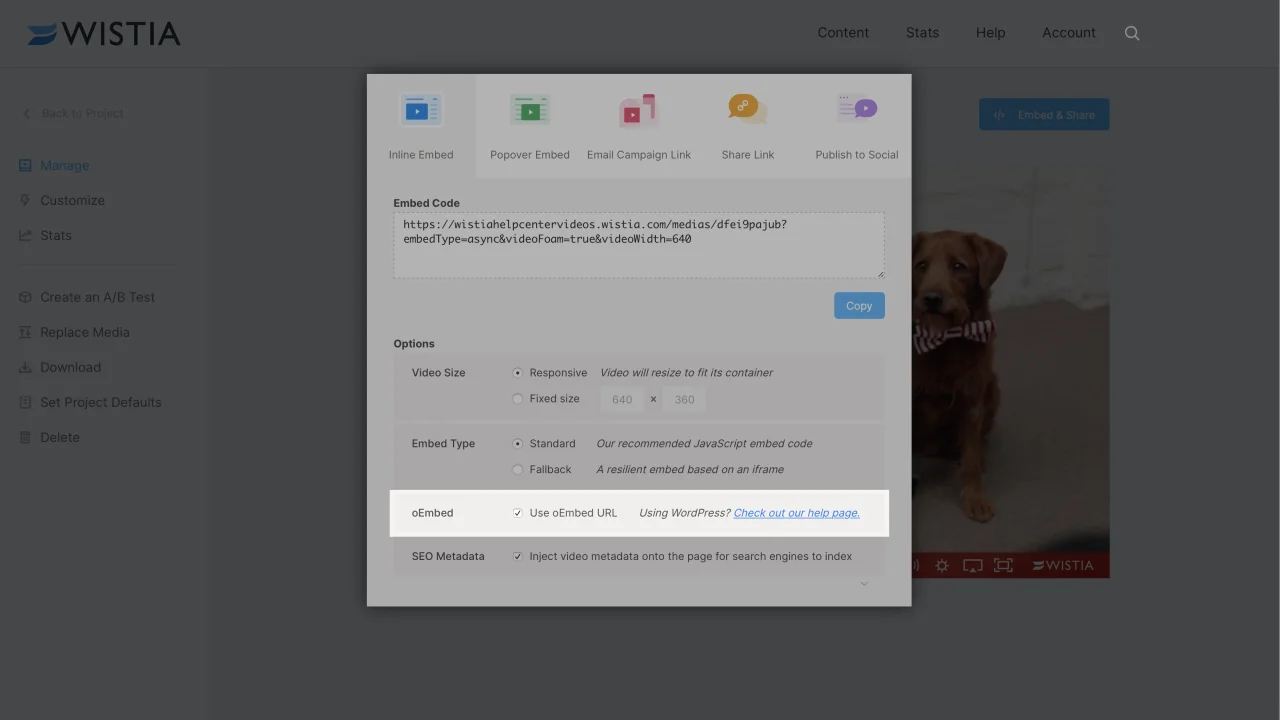
Task: Toggle fullscreen on the video player
Action: click(1003, 565)
